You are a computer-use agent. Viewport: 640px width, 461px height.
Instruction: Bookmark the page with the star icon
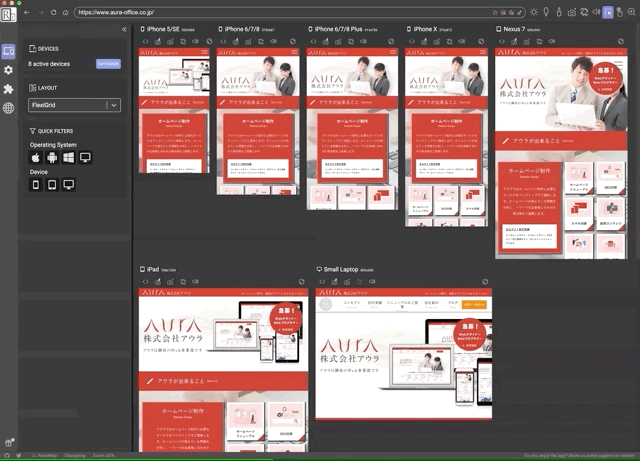pyautogui.click(x=497, y=13)
